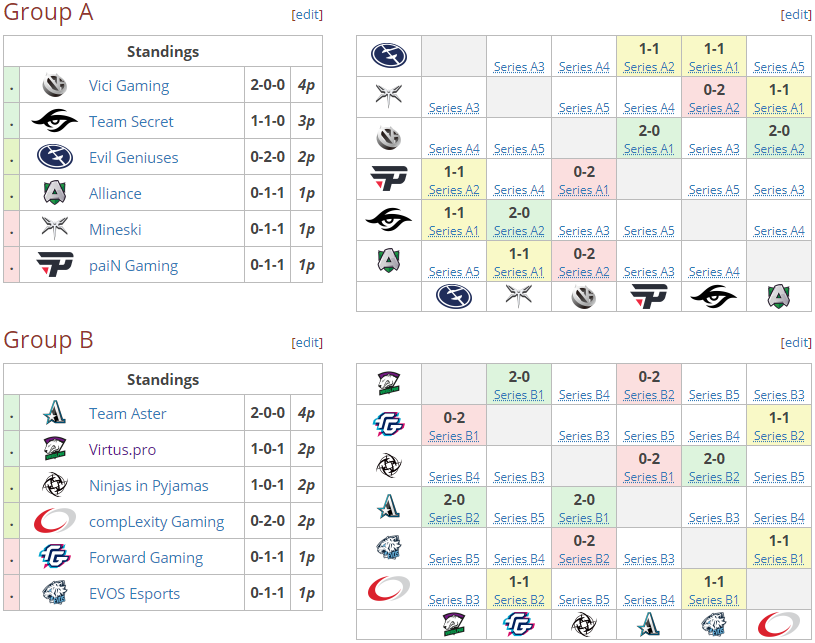
Task: Click the compLexity Gaming logo in Group B standings
Action: (54, 521)
